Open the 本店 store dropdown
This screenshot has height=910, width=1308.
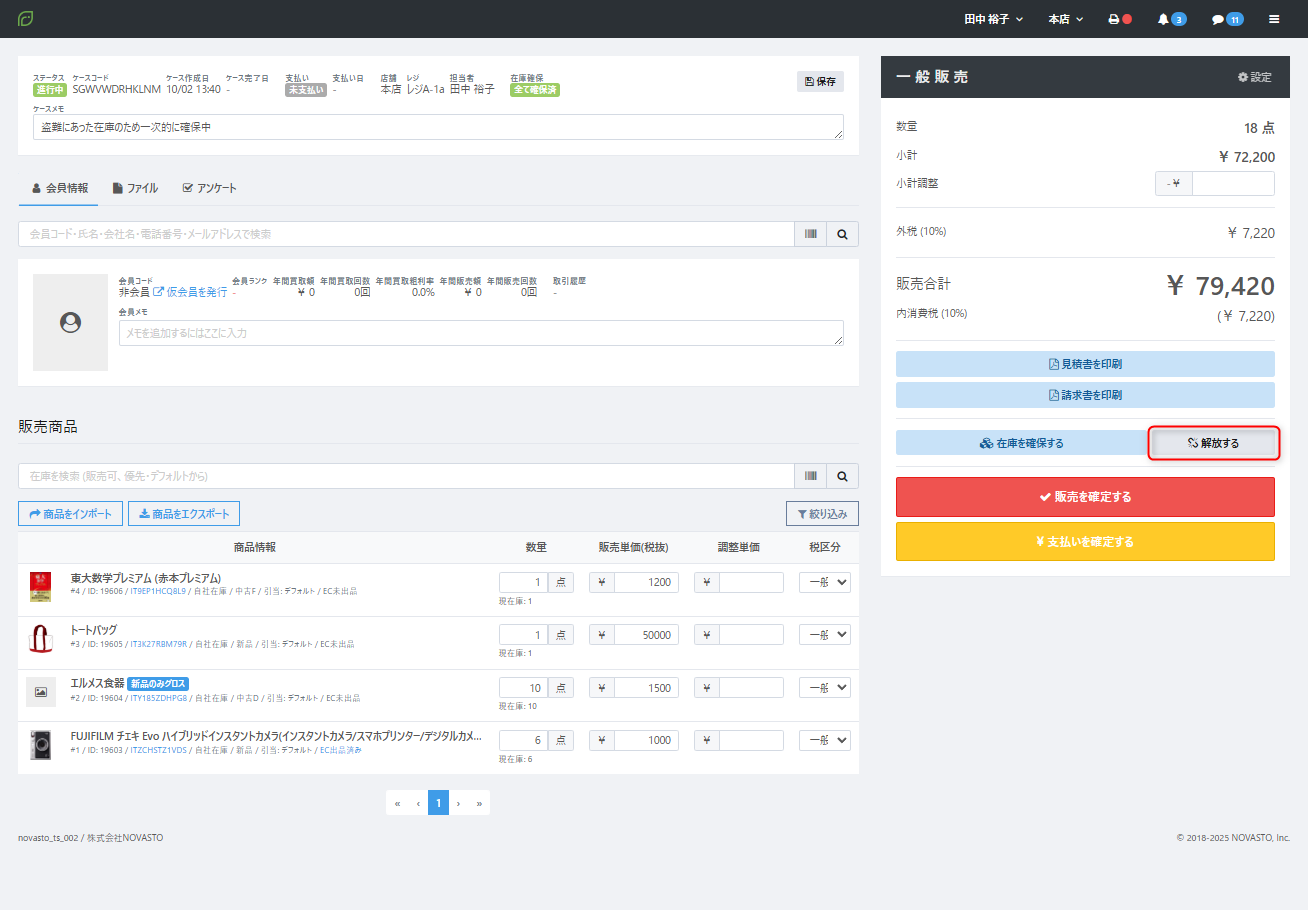1066,19
